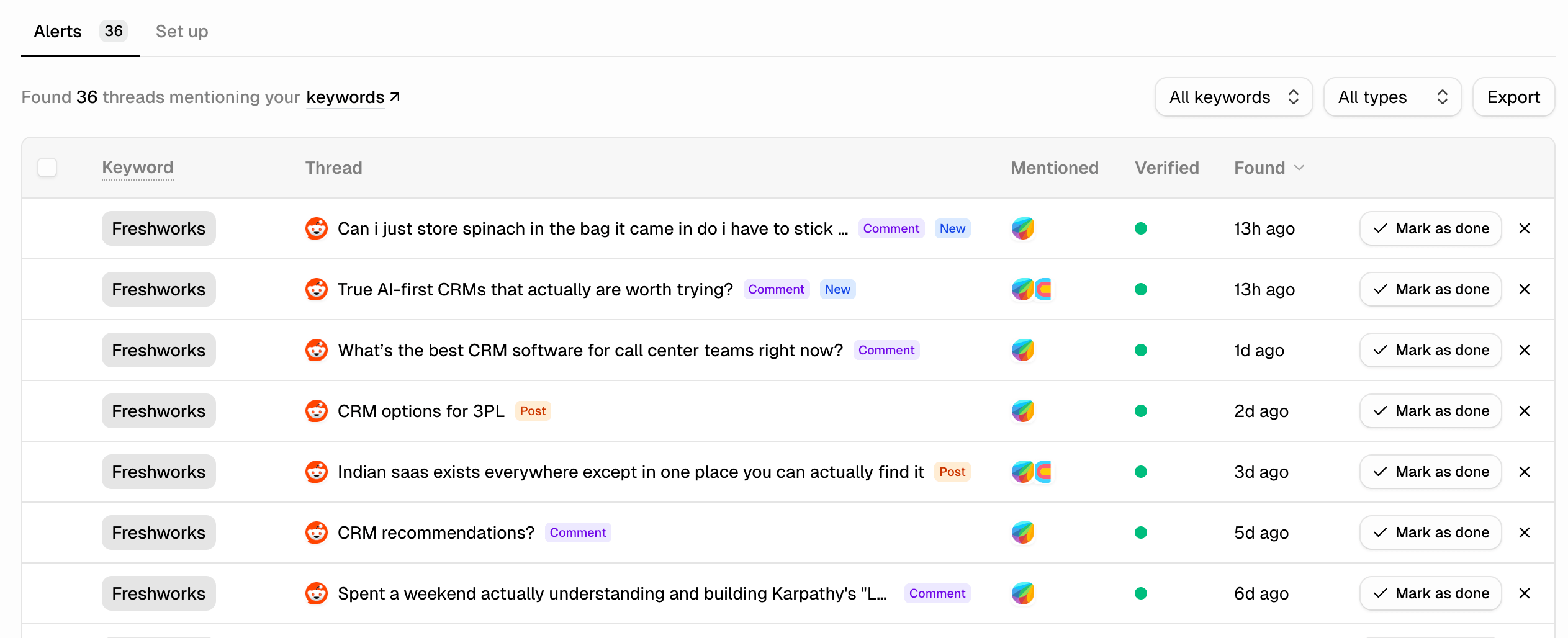
Task: Click Freshworks logo in AI-first CRMs row
Action: [1022, 289]
